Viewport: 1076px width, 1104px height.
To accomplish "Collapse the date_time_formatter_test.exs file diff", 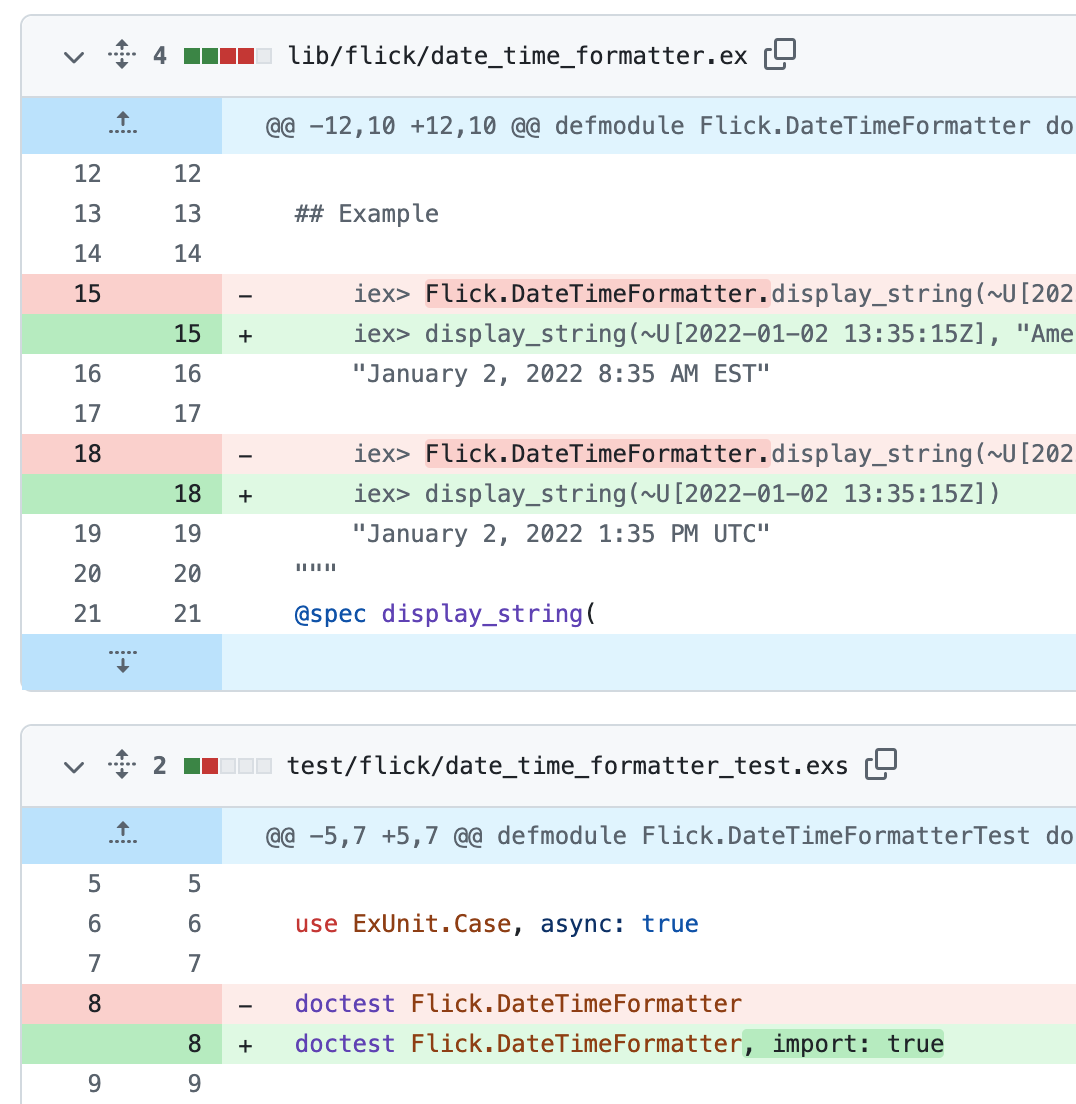I will tap(74, 766).
